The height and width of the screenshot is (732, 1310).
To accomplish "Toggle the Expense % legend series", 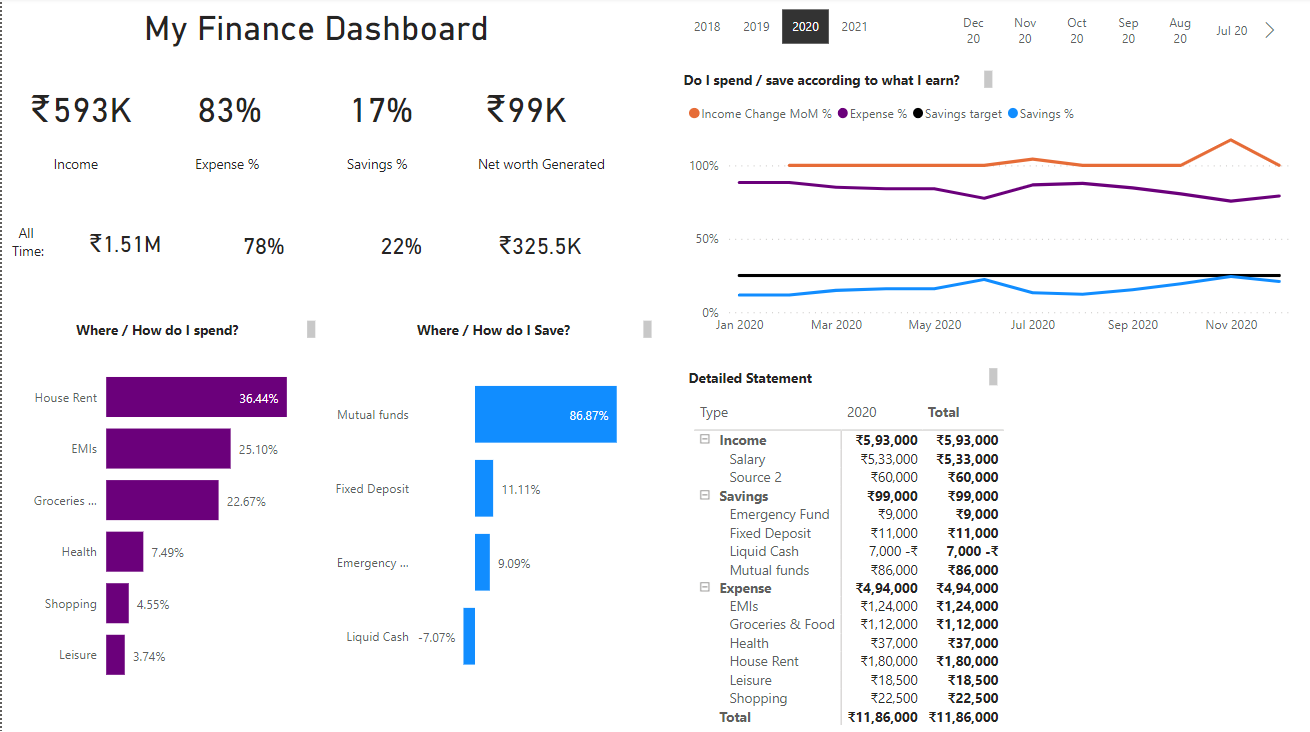I will coord(874,113).
